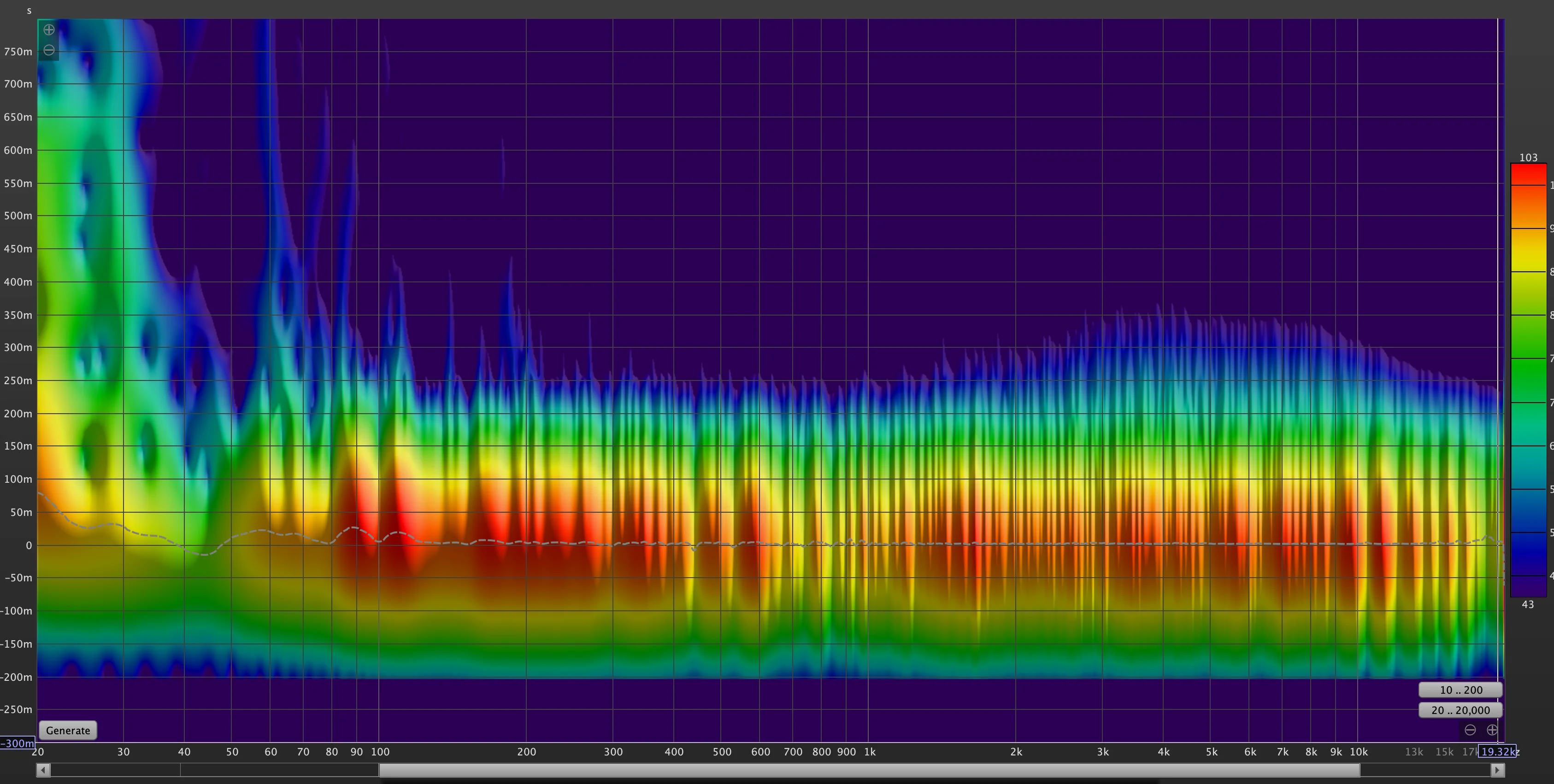This screenshot has width=1554, height=784.
Task: Click the 0 label on the time axis
Action: 29,545
